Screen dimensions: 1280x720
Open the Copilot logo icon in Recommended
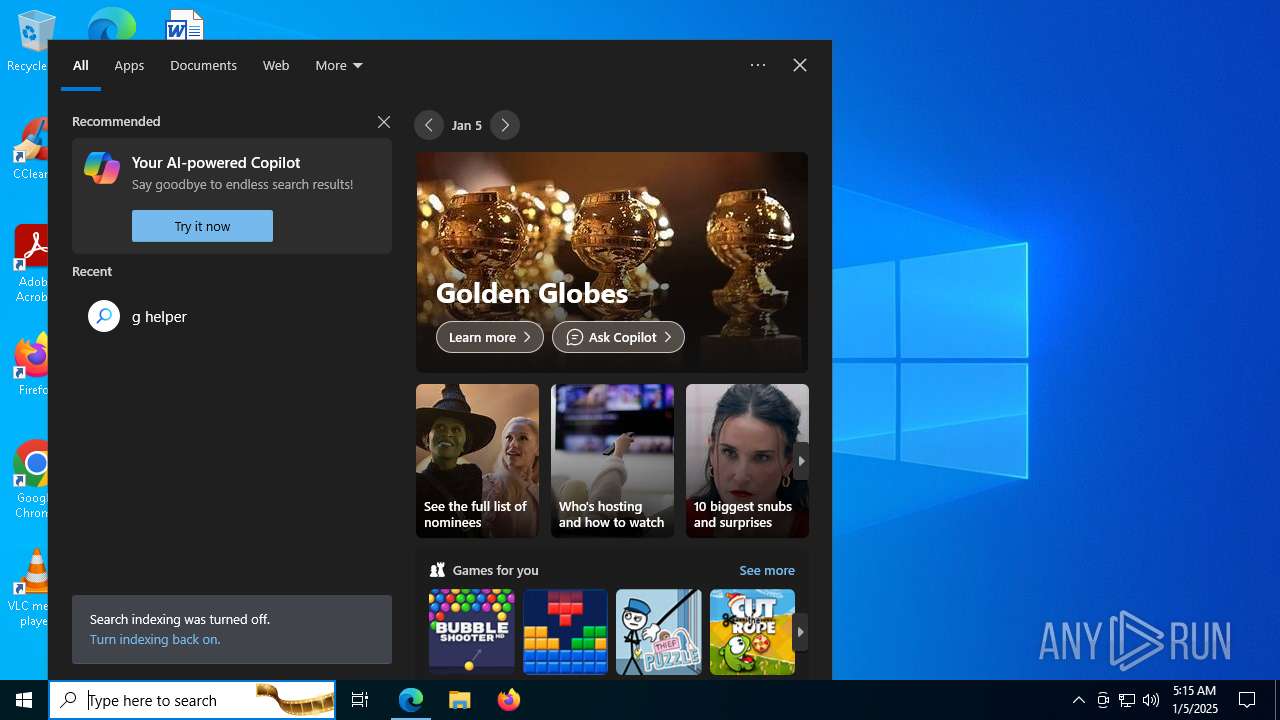(102, 168)
